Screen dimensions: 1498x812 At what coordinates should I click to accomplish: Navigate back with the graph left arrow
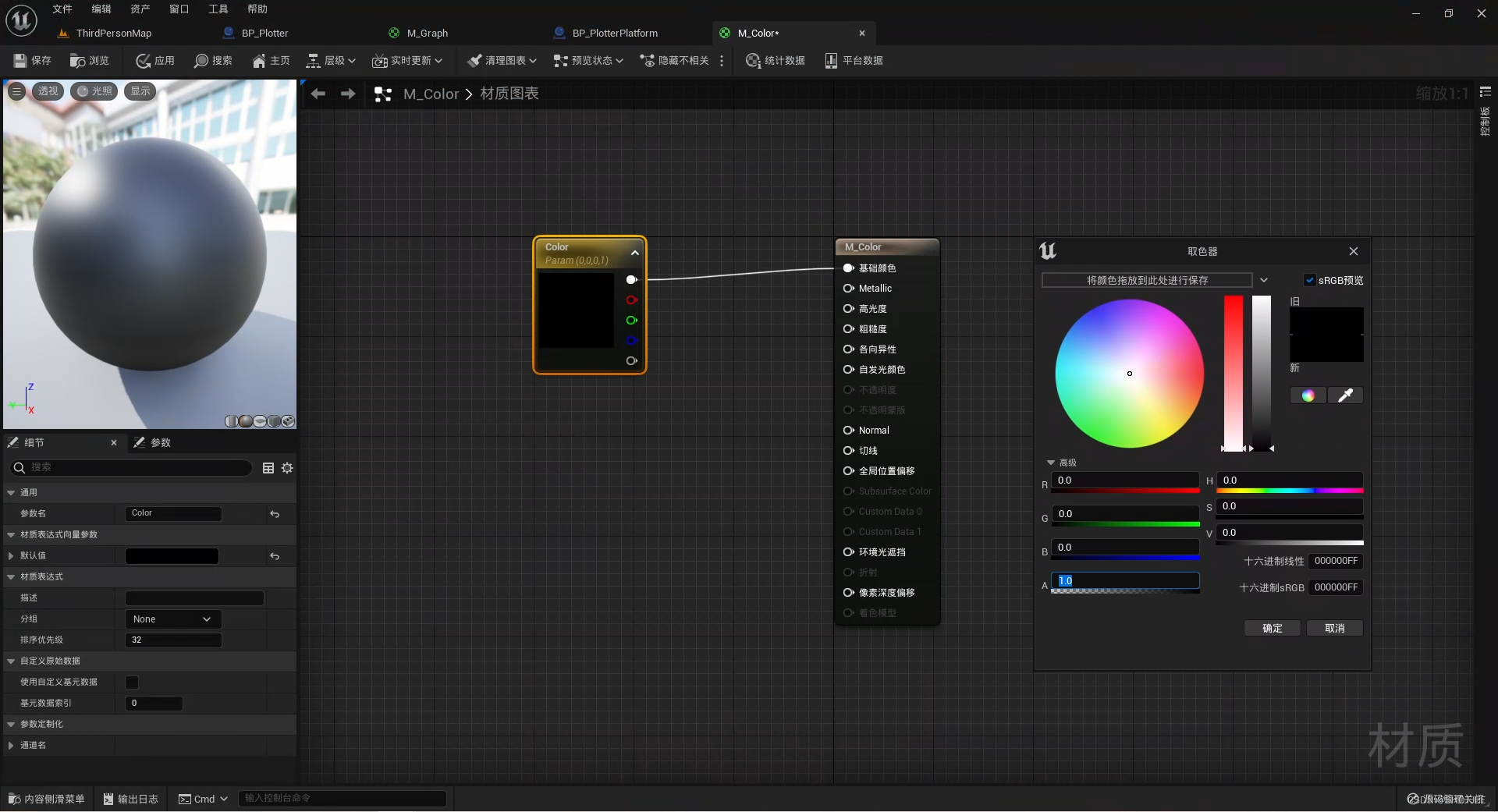click(318, 94)
